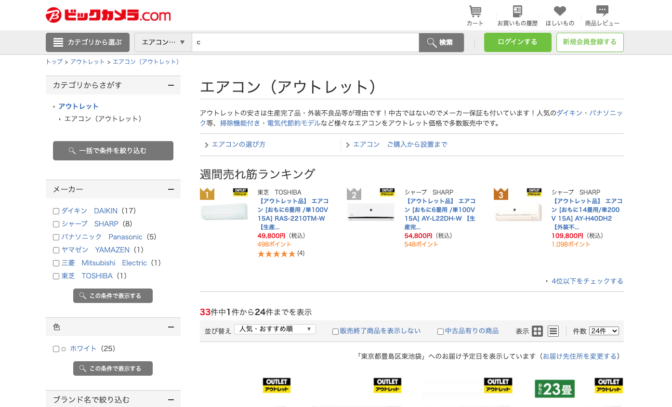Viewport: 672px width, 407px height.
Task: Open the エアコン search category dropdown
Action: click(x=163, y=42)
